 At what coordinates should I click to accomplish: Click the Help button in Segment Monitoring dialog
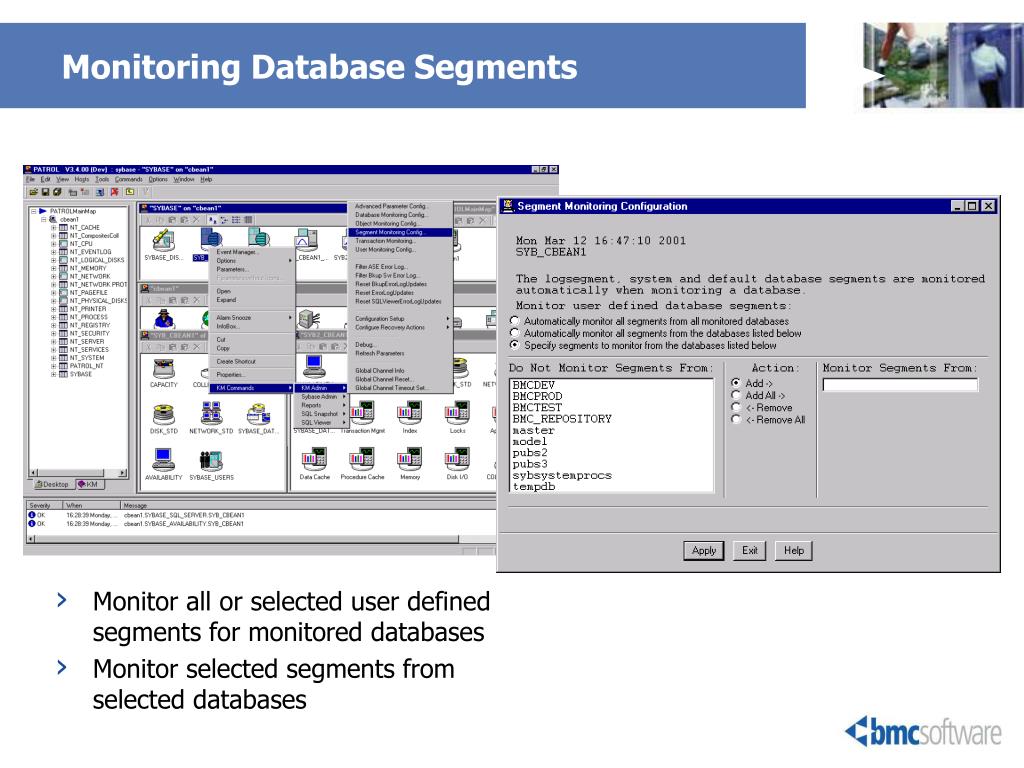(794, 551)
